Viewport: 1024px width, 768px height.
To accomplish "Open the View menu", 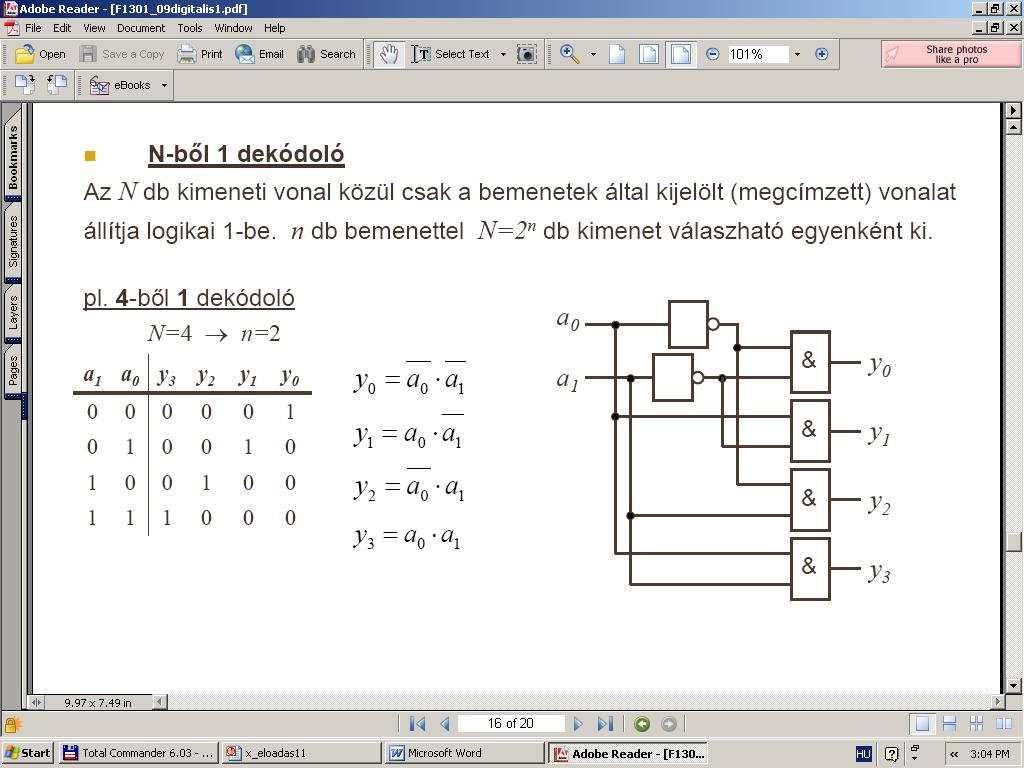I will (x=94, y=28).
